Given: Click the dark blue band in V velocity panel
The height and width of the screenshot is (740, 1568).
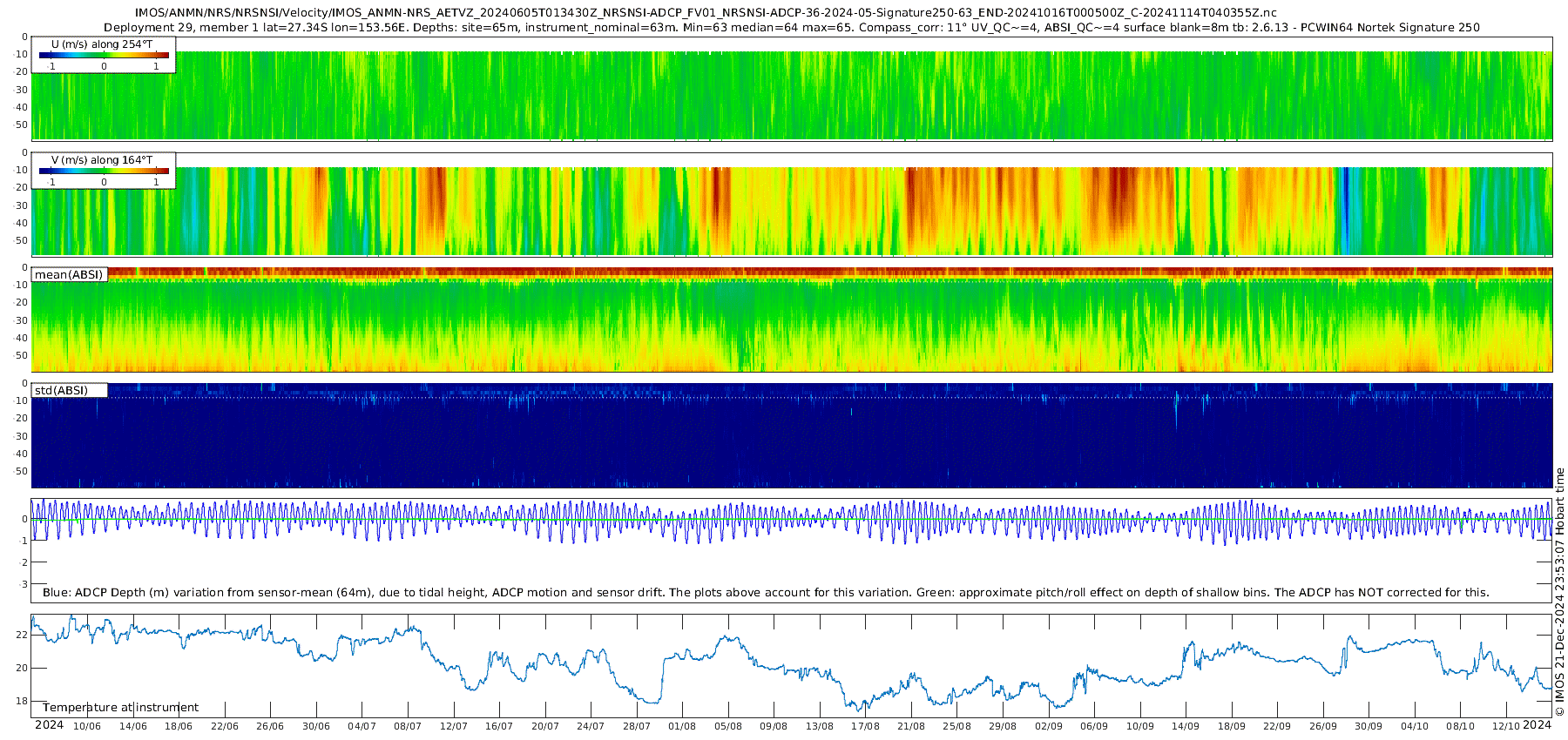Looking at the screenshot, I should click(x=1347, y=211).
